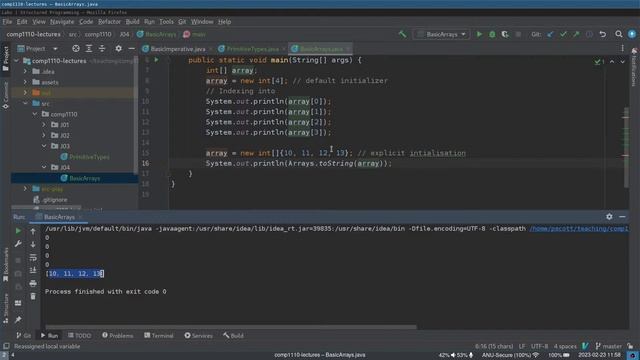Rerun BasicArrays in Run panel

pyautogui.click(x=18, y=231)
